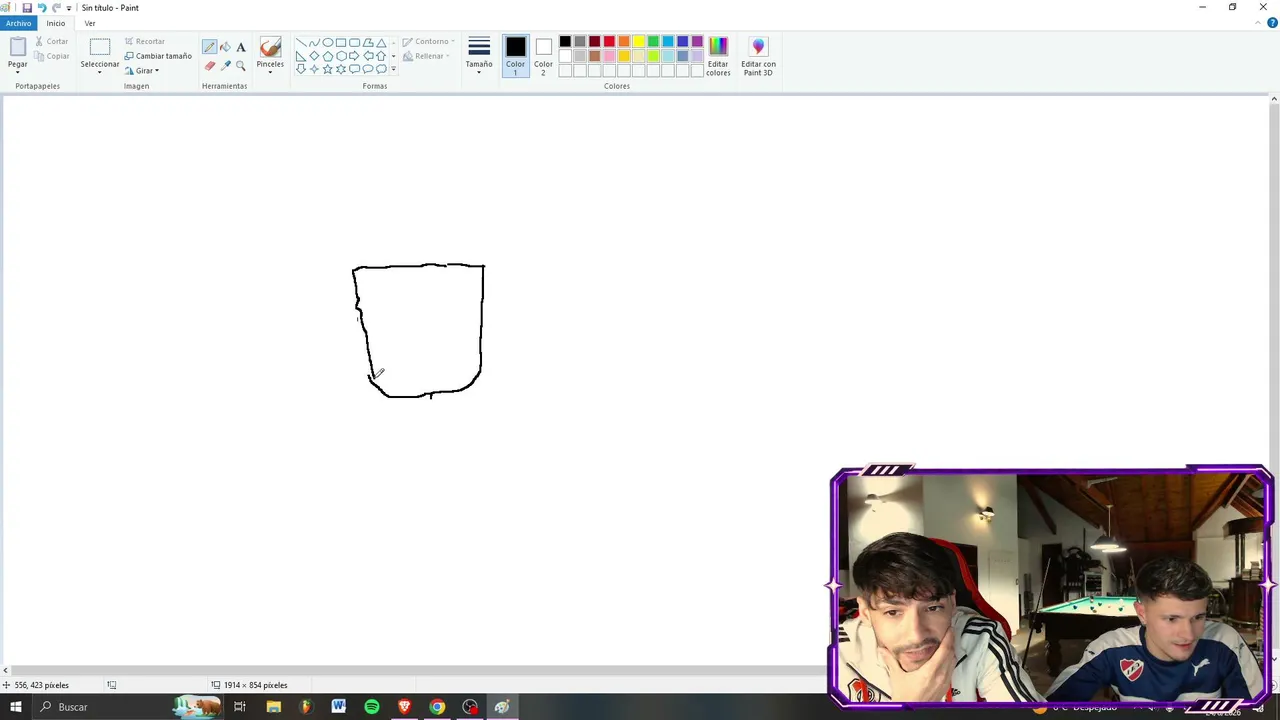This screenshot has width=1280, height=720.
Task: Pick the red color swatch
Action: [609, 41]
